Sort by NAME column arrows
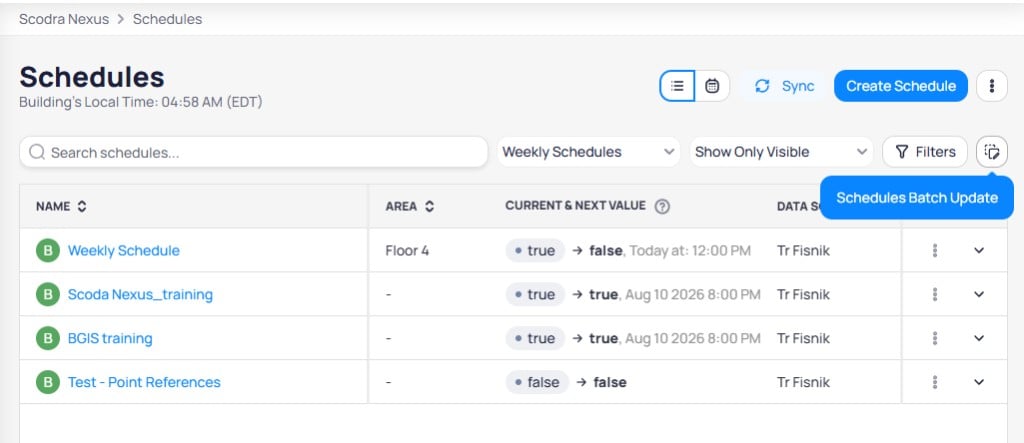The height and width of the screenshot is (443, 1024). click(x=82, y=206)
